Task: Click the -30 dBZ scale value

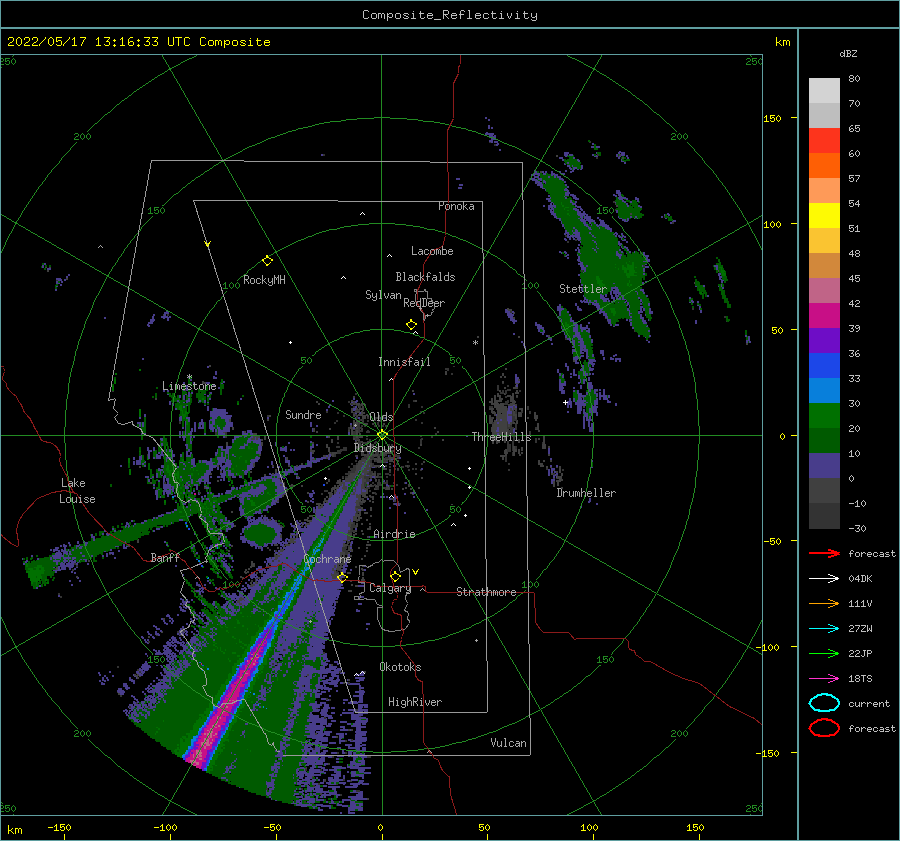Action: tap(857, 528)
